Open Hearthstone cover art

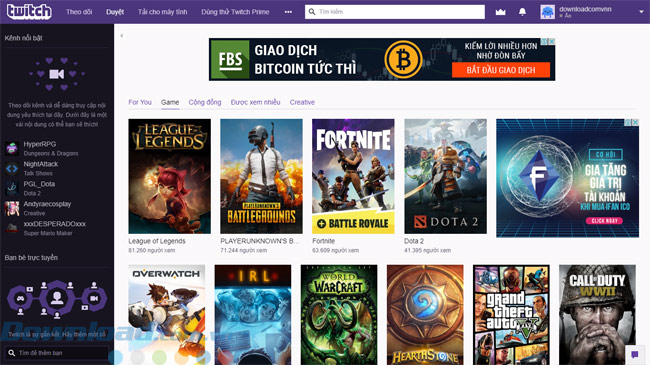click(425, 315)
